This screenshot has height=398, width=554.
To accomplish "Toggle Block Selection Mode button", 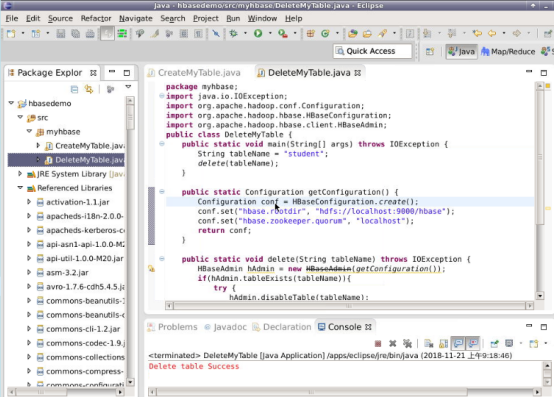I will [x=184, y=34].
